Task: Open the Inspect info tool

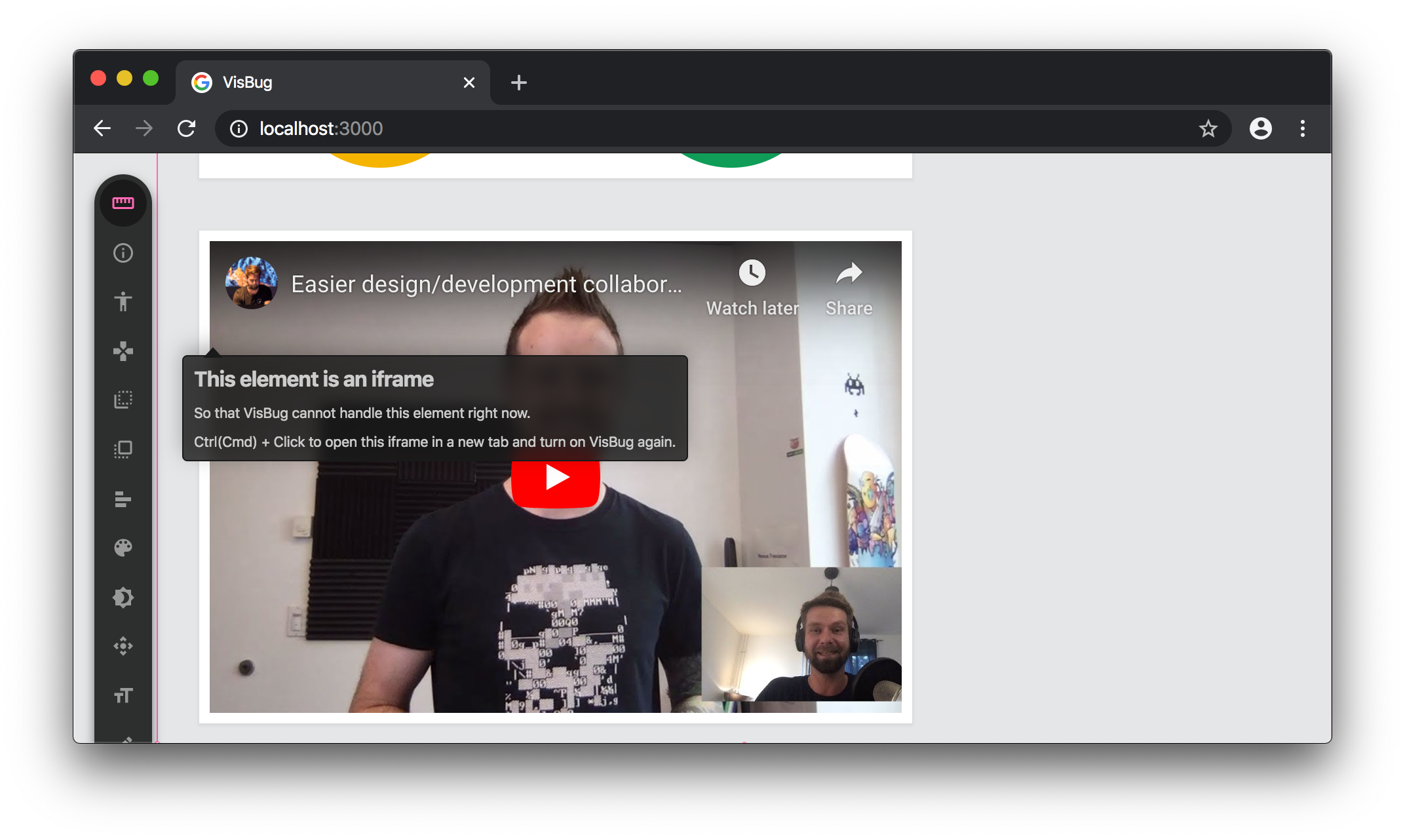Action: pyautogui.click(x=123, y=253)
